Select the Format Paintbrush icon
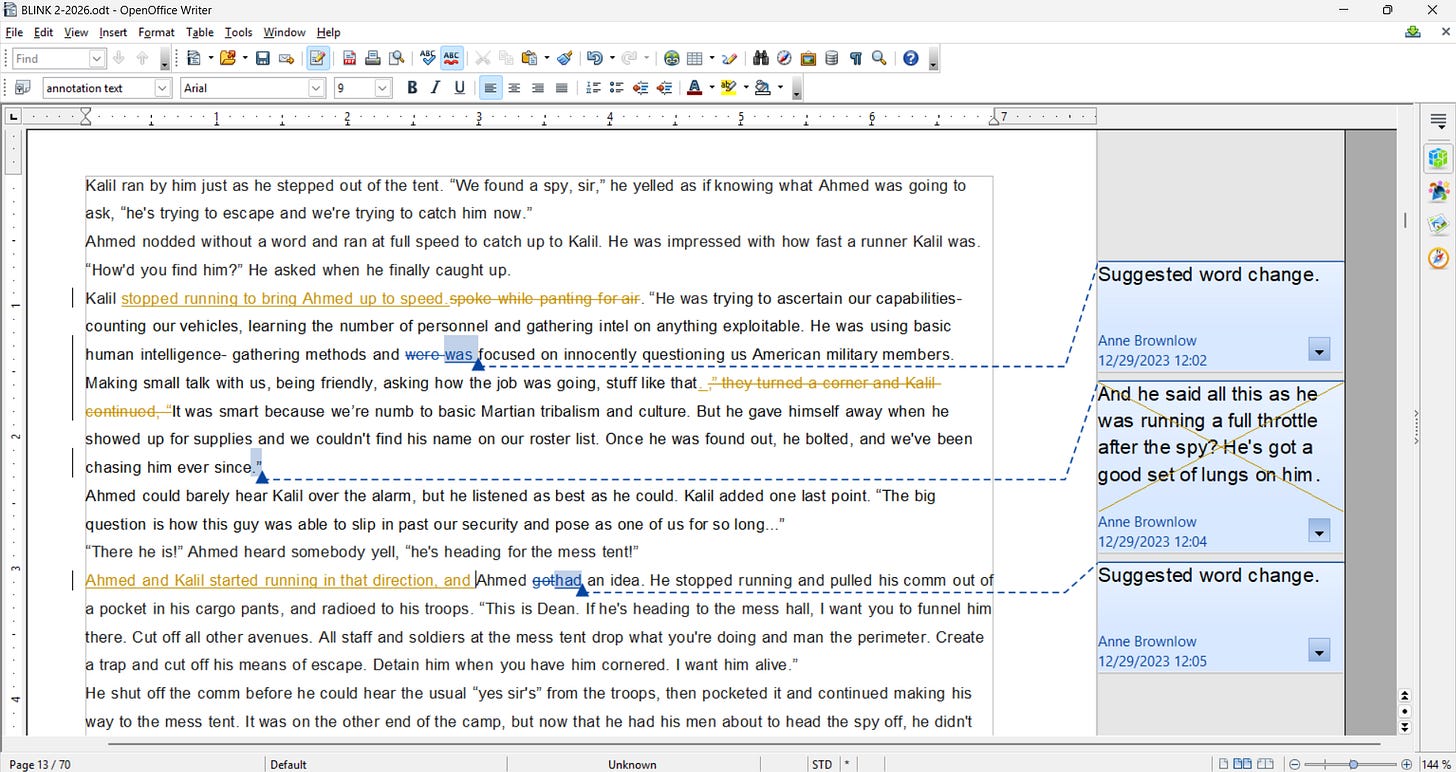The height and width of the screenshot is (772, 1456). point(564,59)
